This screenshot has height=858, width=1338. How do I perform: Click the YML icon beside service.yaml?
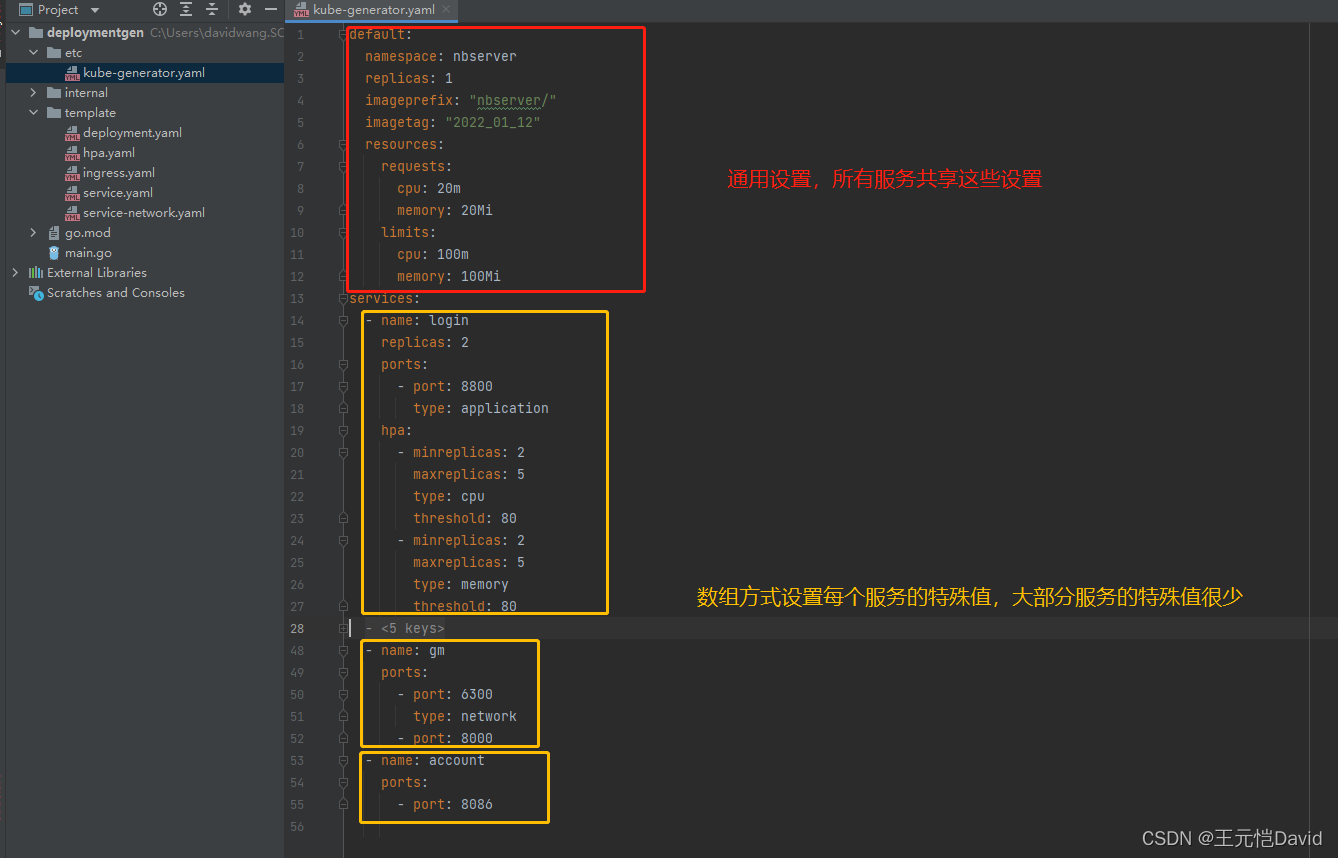[x=72, y=193]
